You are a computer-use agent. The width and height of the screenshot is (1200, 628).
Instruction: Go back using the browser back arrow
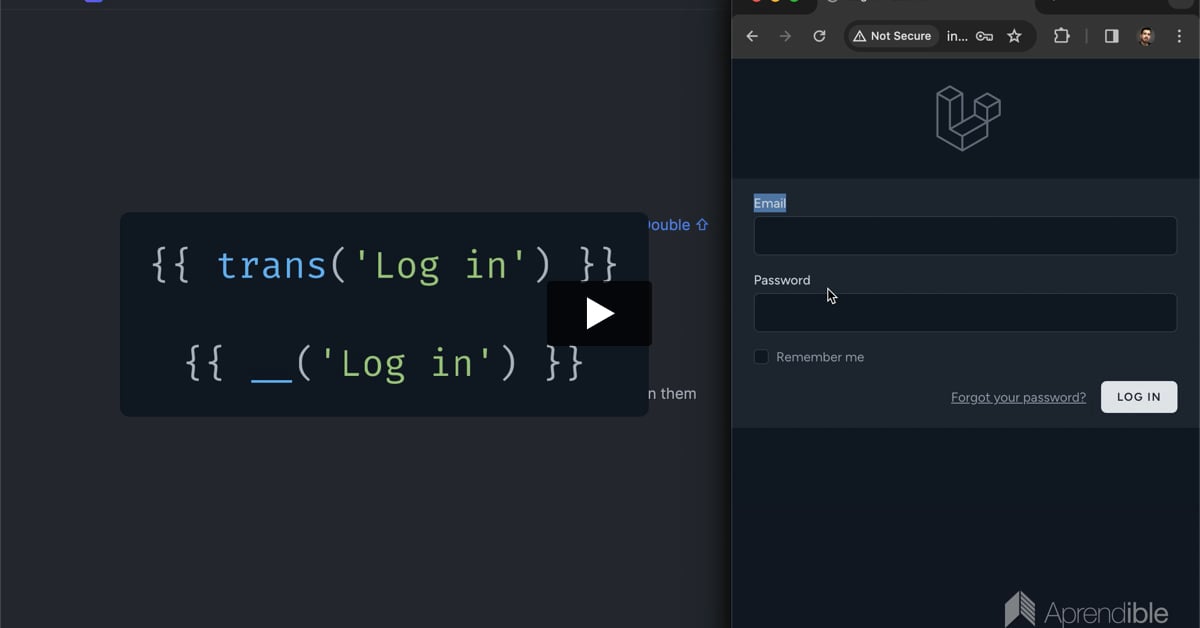[752, 36]
